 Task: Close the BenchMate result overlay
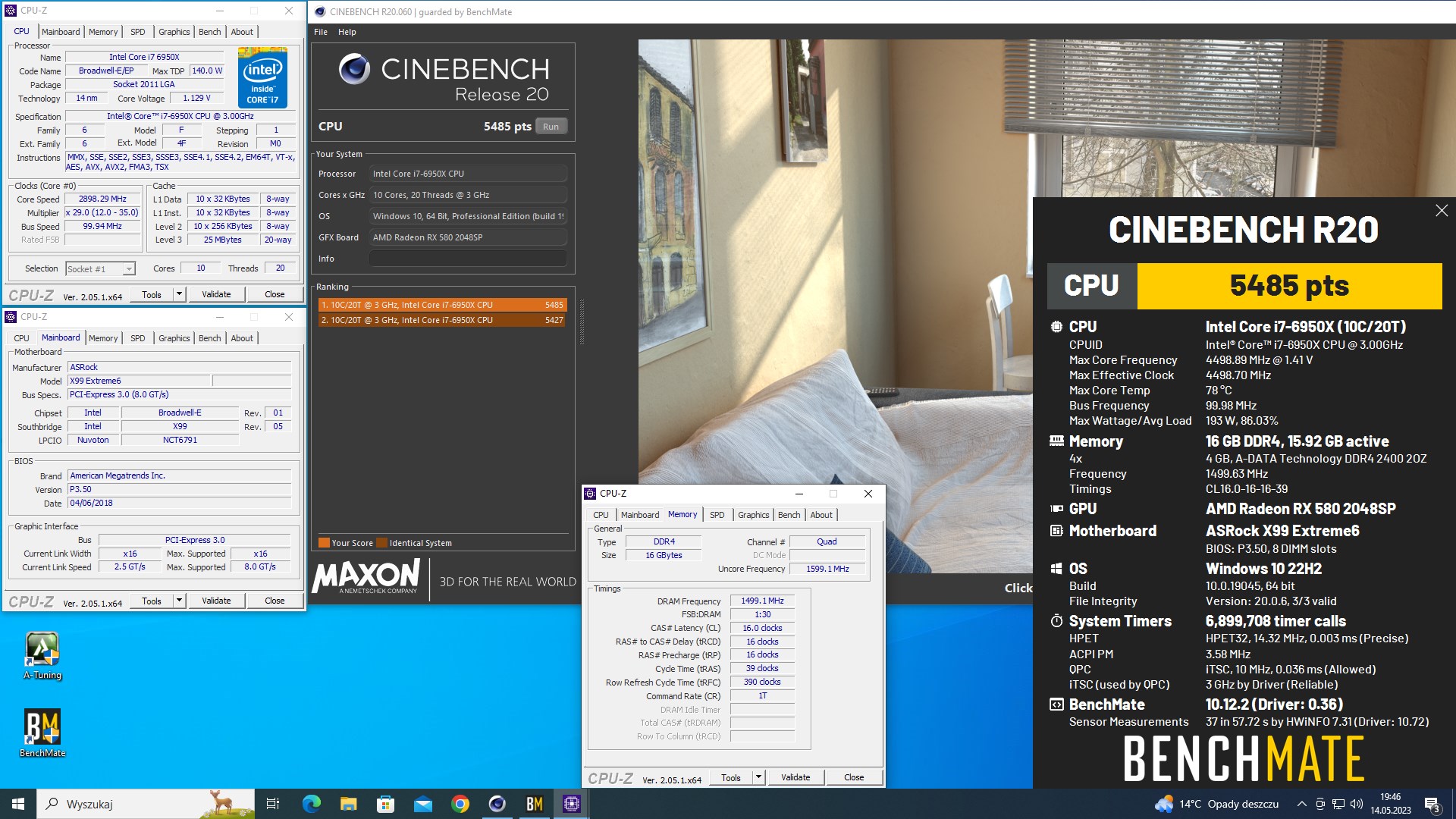coord(1441,211)
